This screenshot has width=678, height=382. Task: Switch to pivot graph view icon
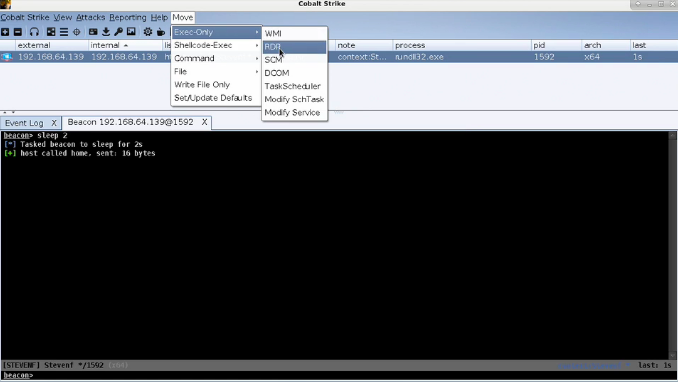(x=51, y=32)
